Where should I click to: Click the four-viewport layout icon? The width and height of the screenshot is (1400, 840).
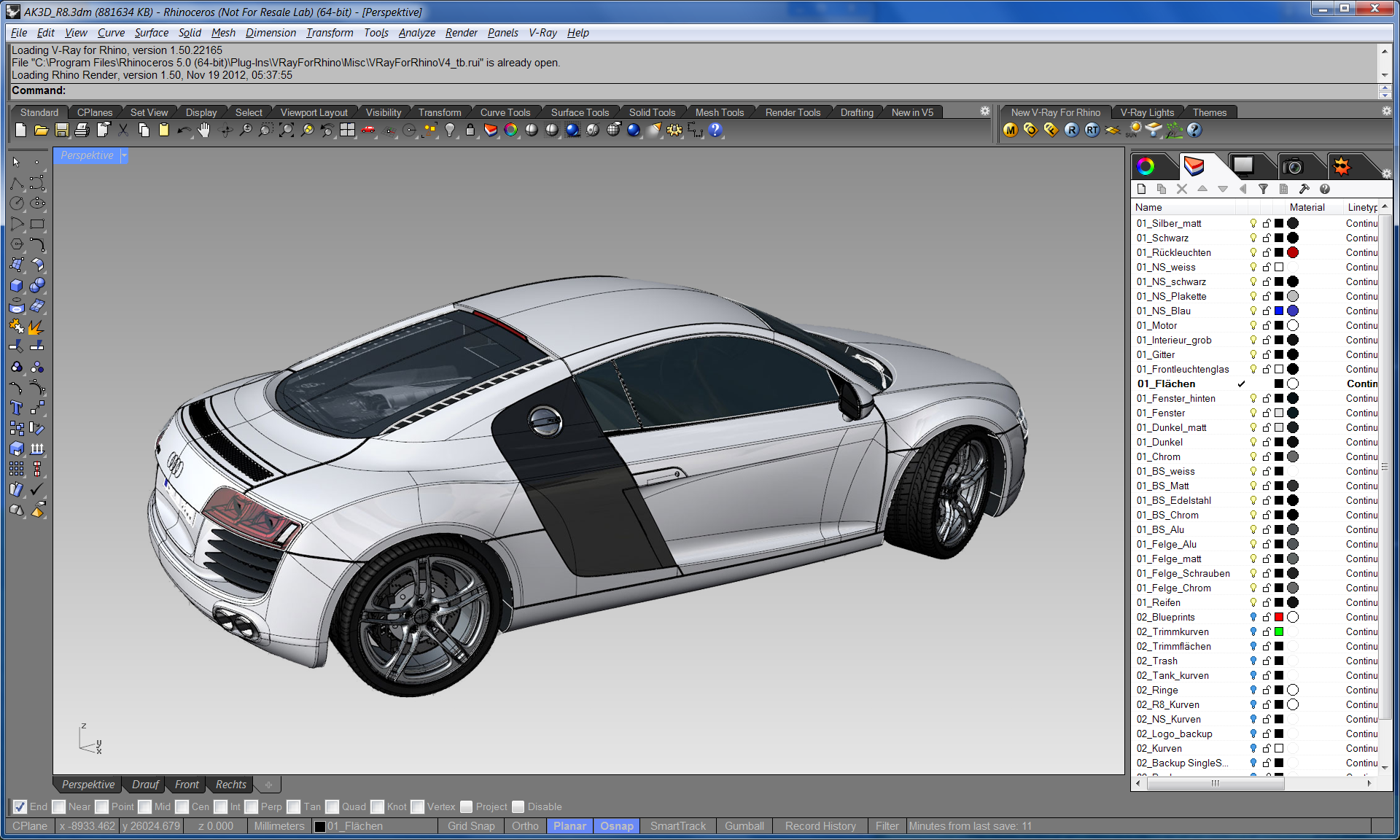tap(348, 130)
